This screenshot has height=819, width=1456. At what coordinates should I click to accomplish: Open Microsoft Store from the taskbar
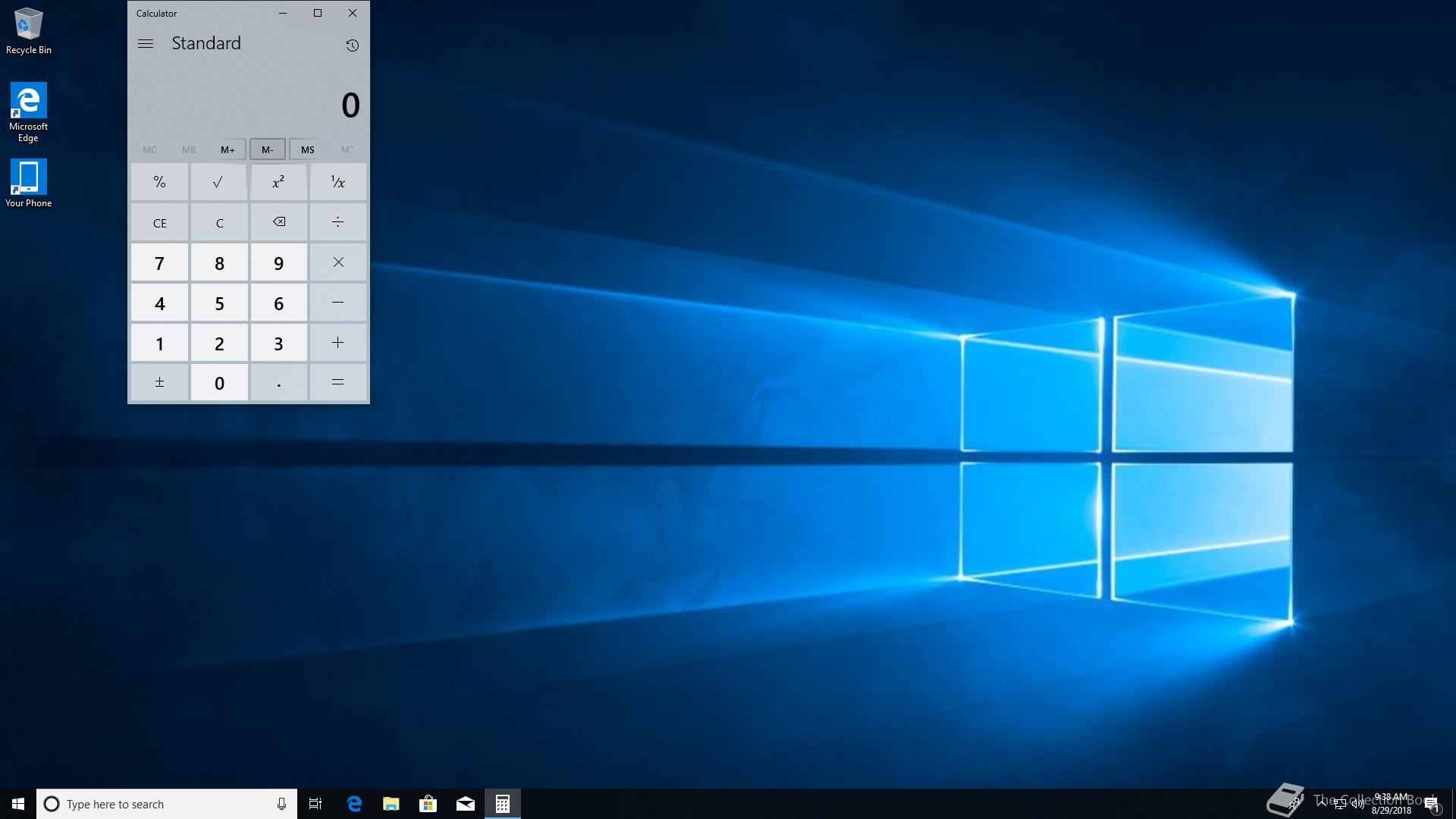[428, 804]
